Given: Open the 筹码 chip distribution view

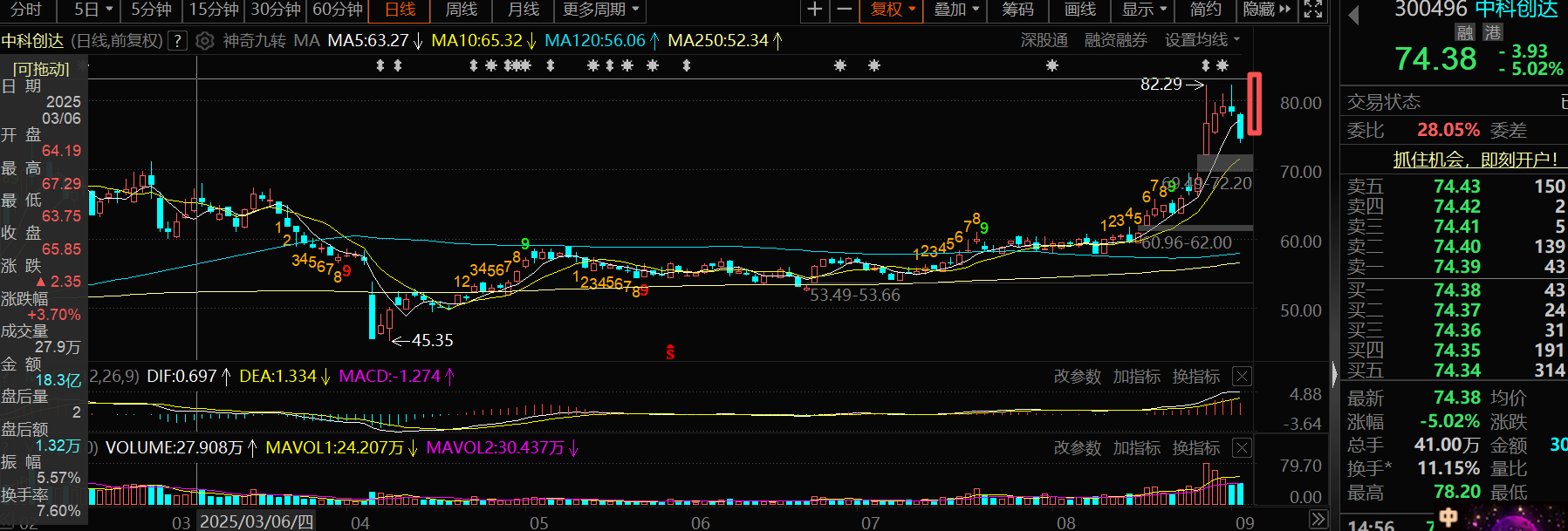Looking at the screenshot, I should tap(1017, 10).
